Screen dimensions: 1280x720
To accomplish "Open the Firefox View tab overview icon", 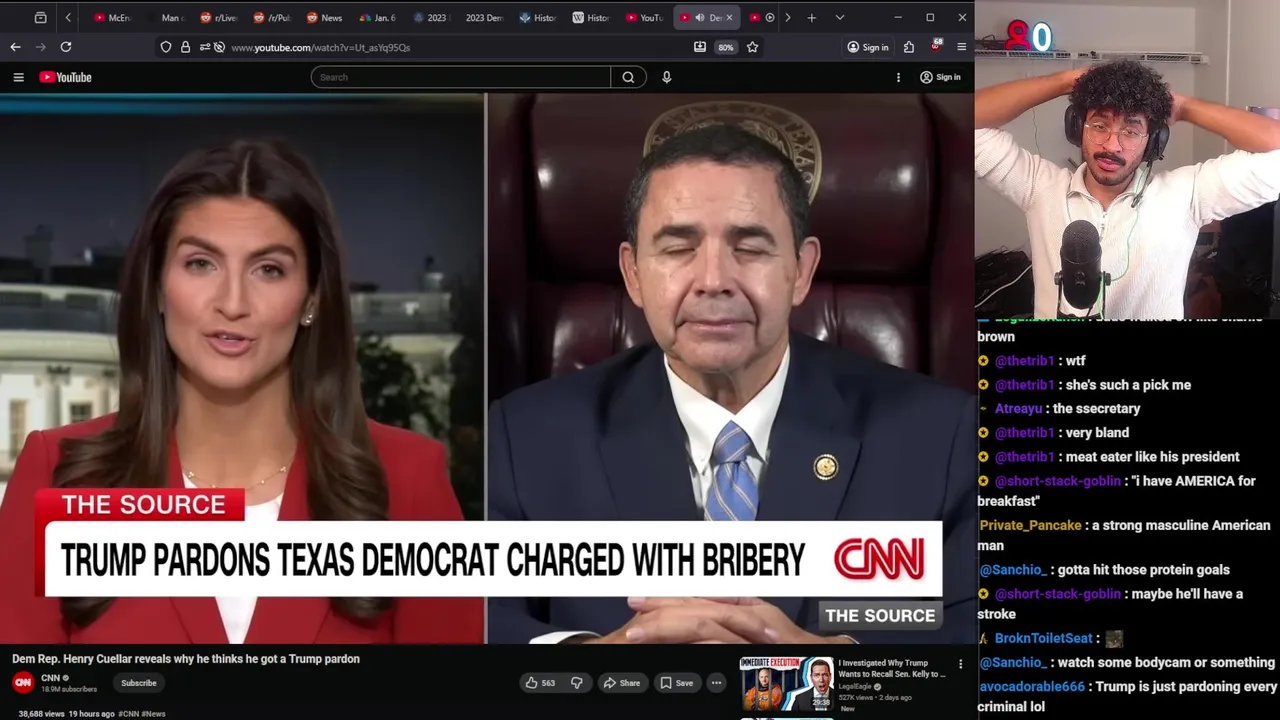I will click(40, 17).
